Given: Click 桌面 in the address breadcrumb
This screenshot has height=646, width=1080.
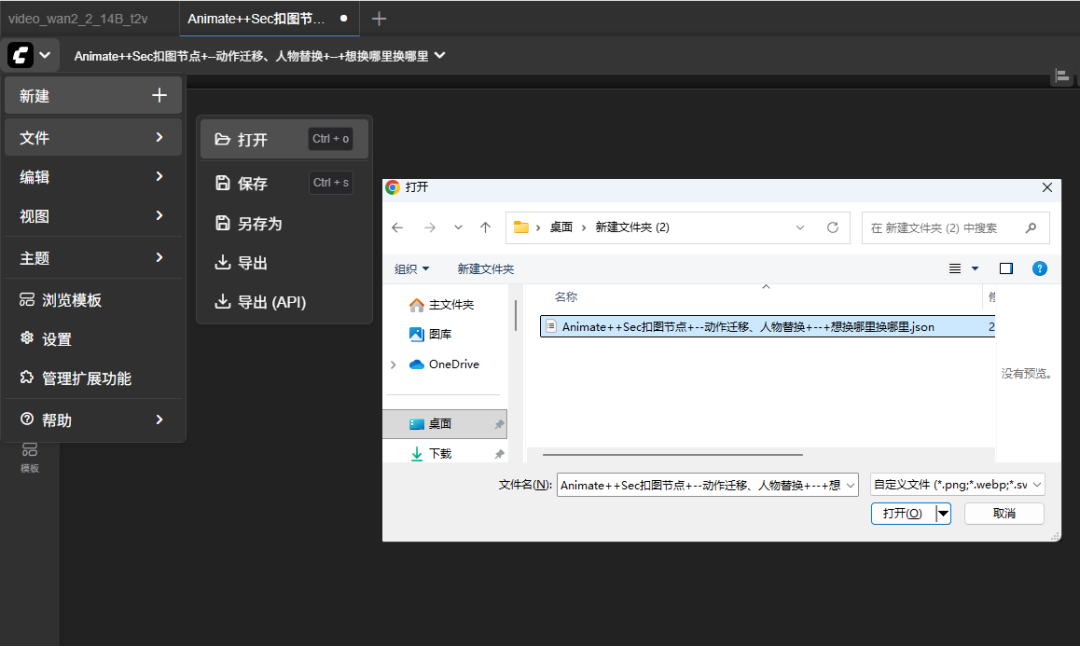Looking at the screenshot, I should pyautogui.click(x=561, y=227).
